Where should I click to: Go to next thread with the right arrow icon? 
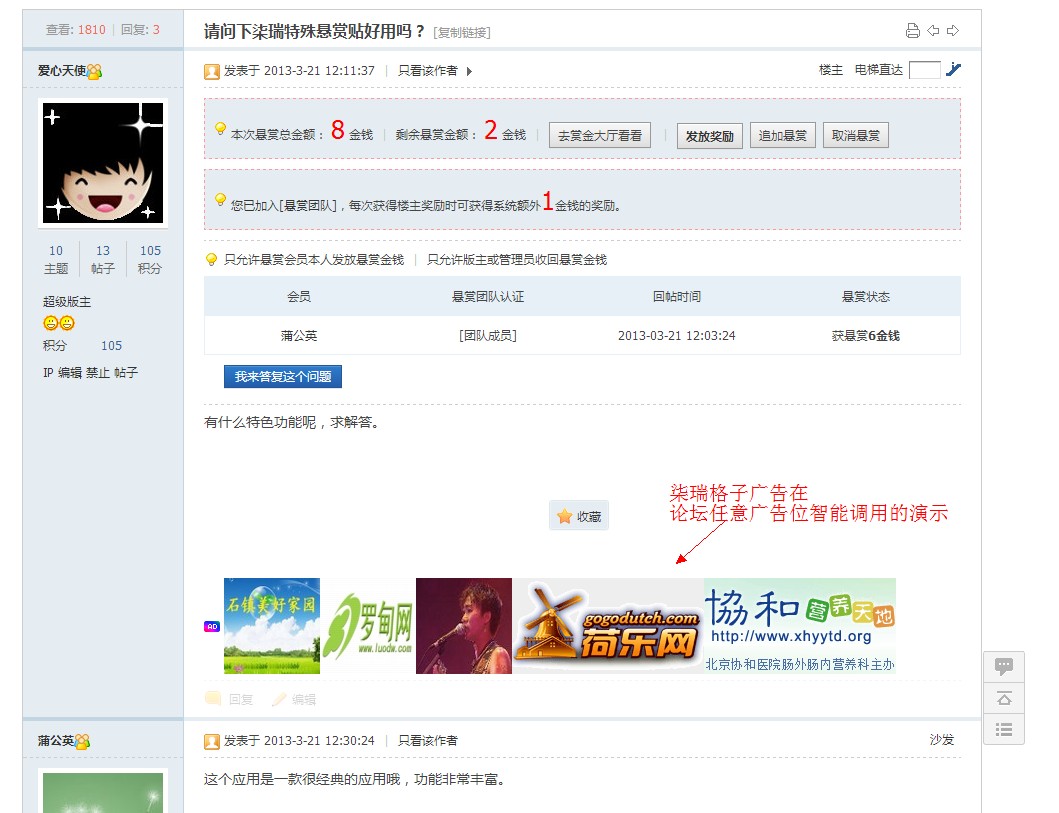[953, 30]
